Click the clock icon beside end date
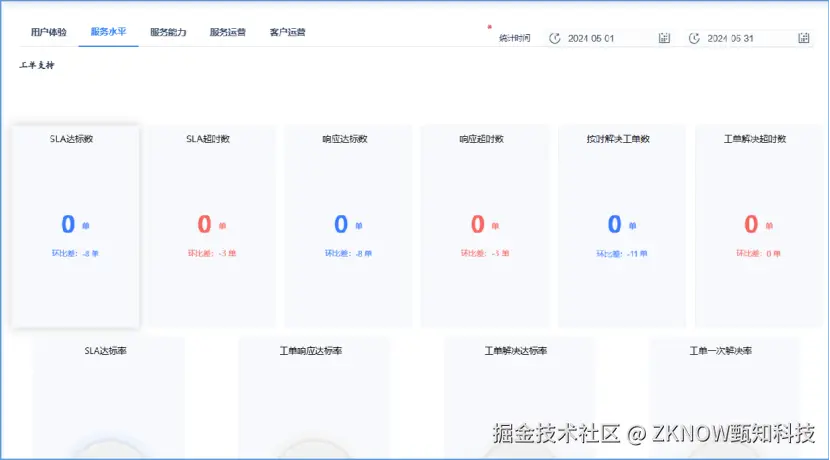The height and width of the screenshot is (460, 830). 694,38
